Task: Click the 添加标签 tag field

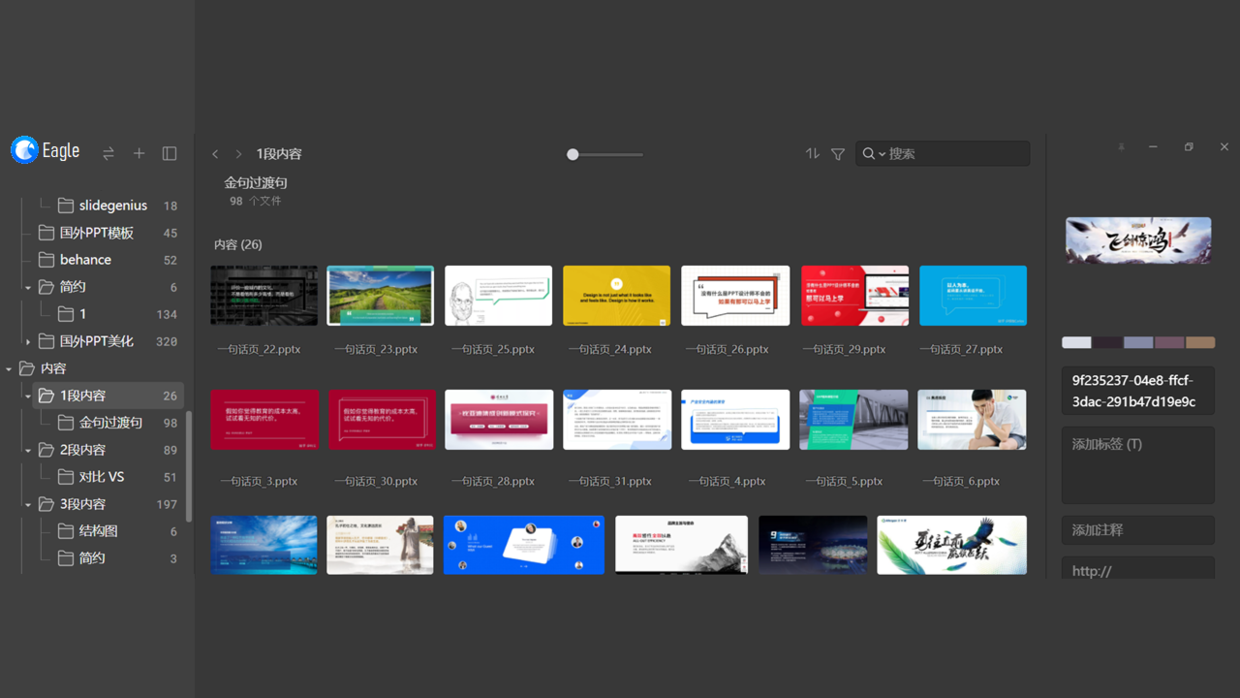Action: point(1137,465)
